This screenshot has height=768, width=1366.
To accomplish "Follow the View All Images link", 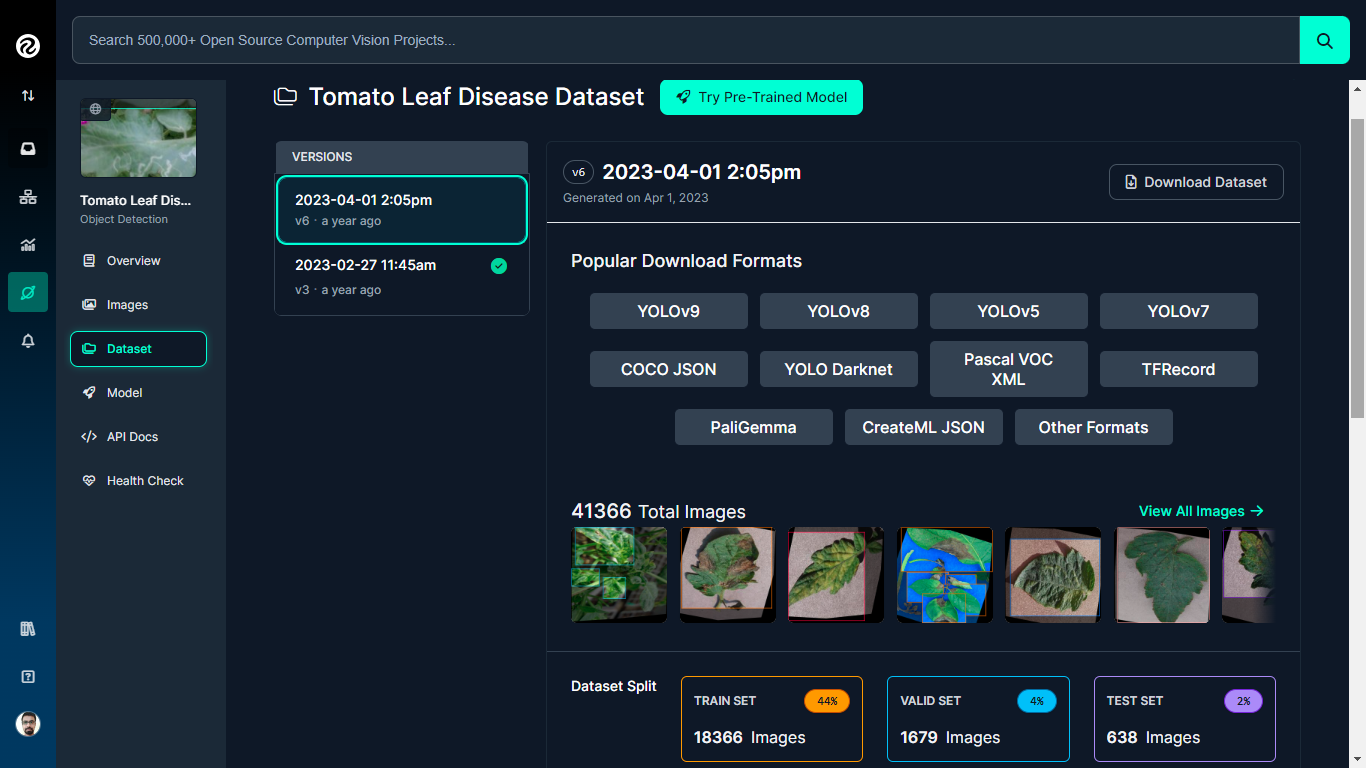I will 1201,511.
